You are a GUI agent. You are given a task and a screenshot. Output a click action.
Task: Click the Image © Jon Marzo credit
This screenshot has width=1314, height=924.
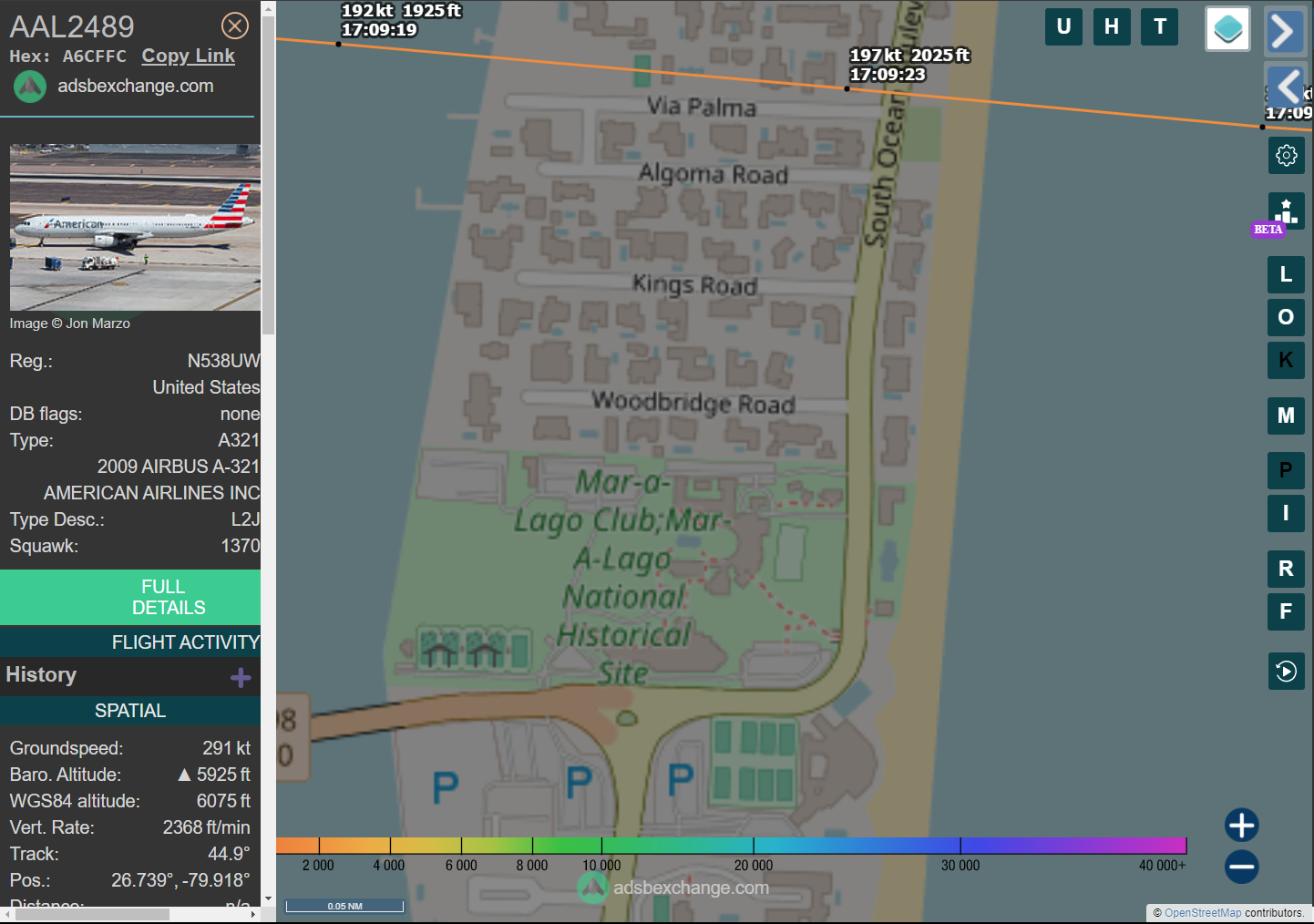70,323
